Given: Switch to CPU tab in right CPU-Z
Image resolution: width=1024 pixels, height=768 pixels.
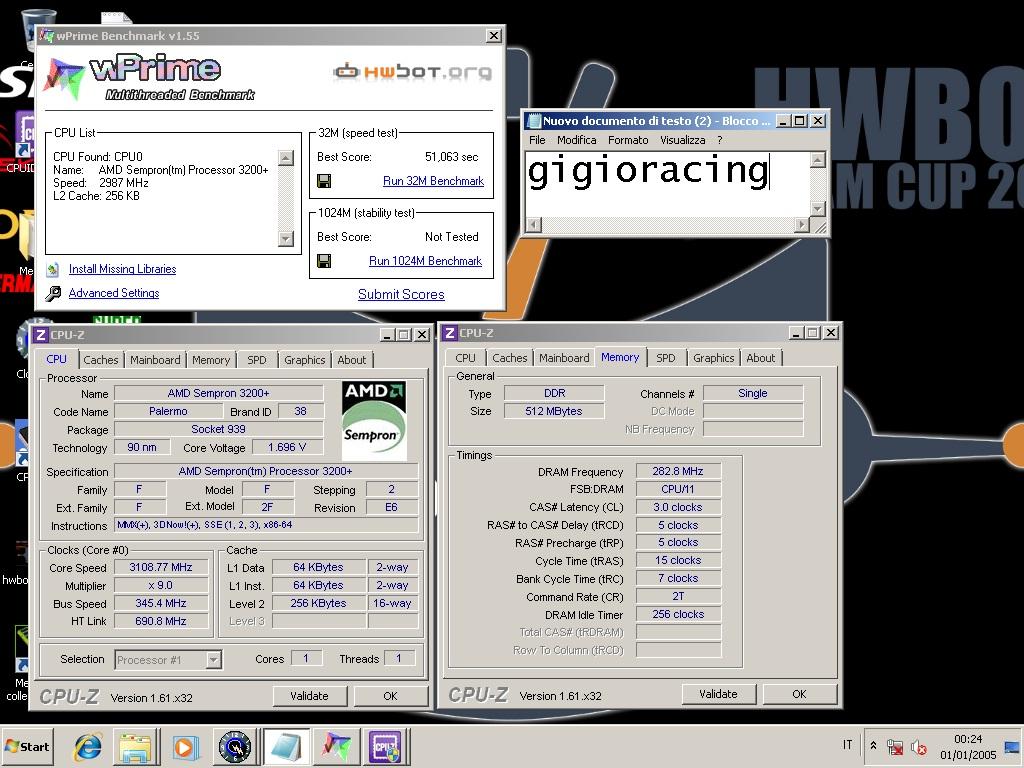Looking at the screenshot, I should 465,358.
